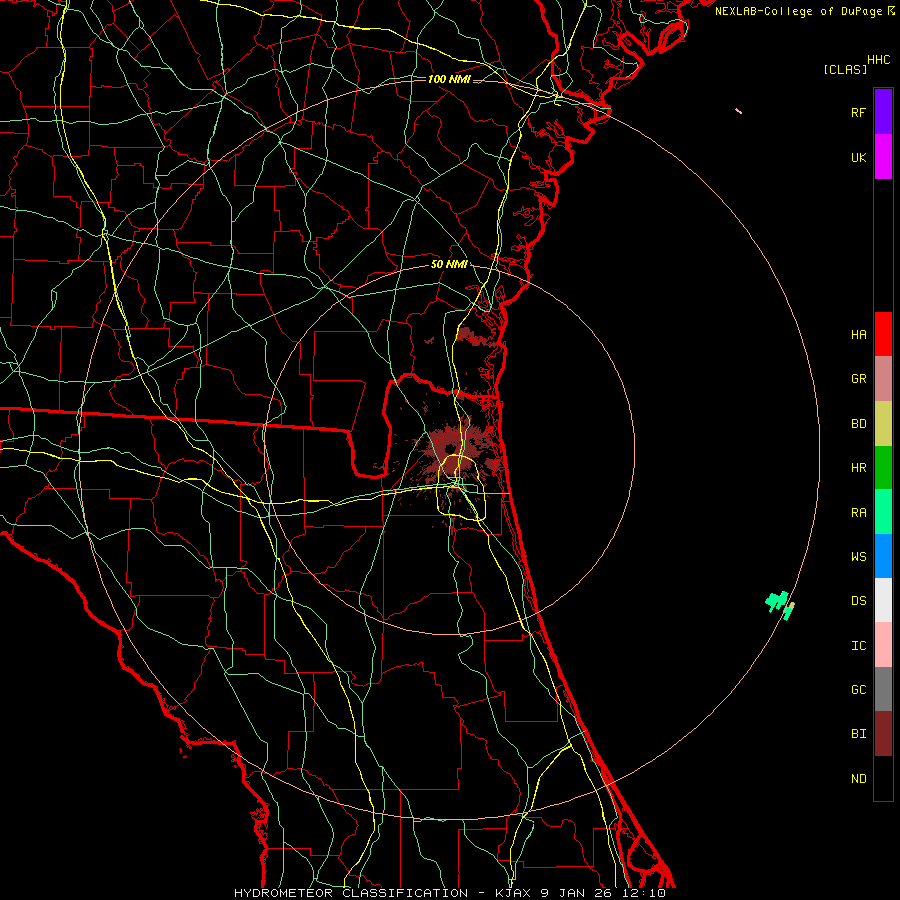The image size is (900, 900).
Task: Click the RA legend label
Action: click(858, 513)
